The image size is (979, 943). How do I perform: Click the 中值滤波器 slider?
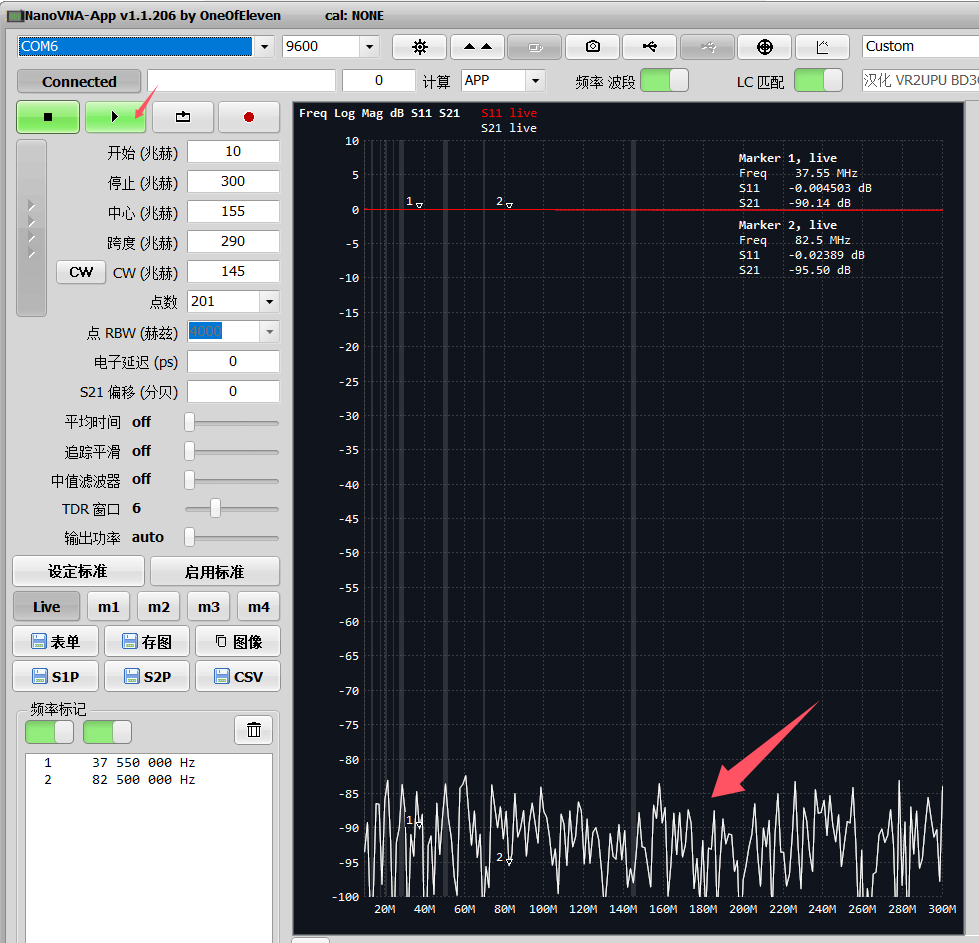click(x=232, y=480)
